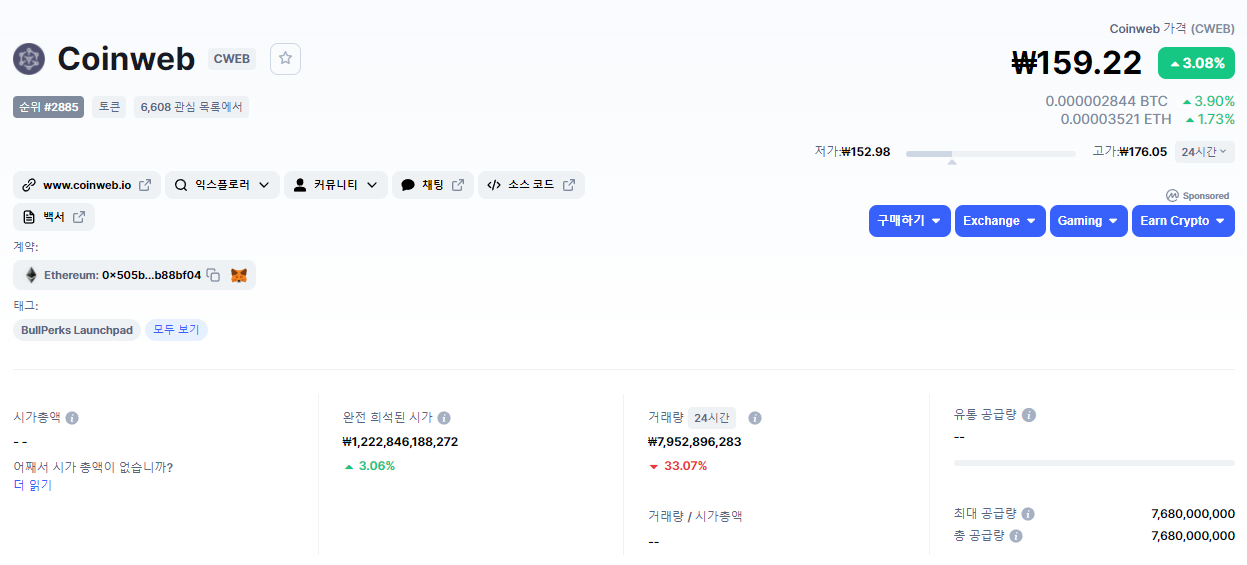This screenshot has width=1247, height=565.
Task: Expand the 커뮤니티 dropdown
Action: click(x=335, y=185)
